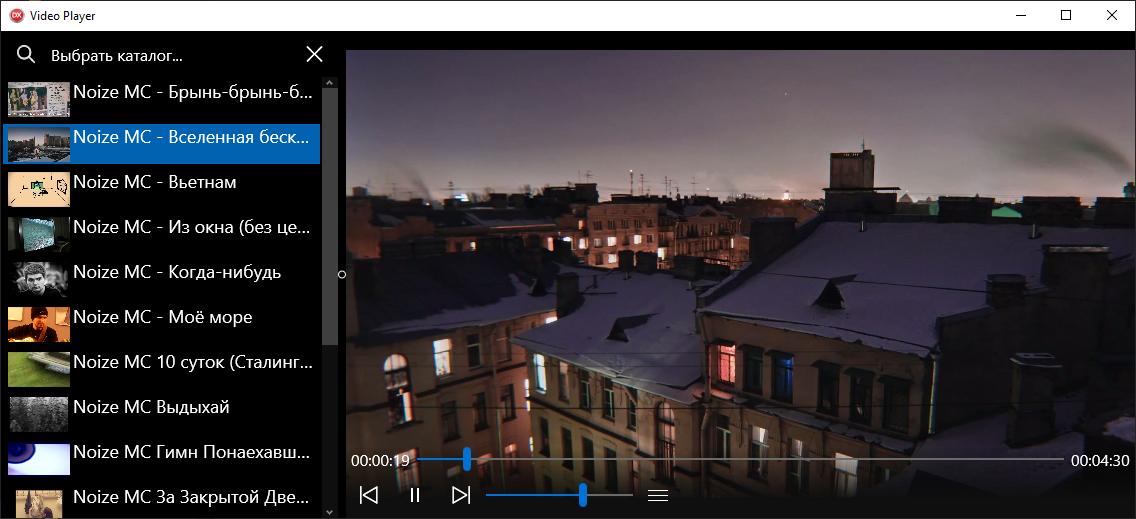Close the catalog panel with X icon

(314, 54)
